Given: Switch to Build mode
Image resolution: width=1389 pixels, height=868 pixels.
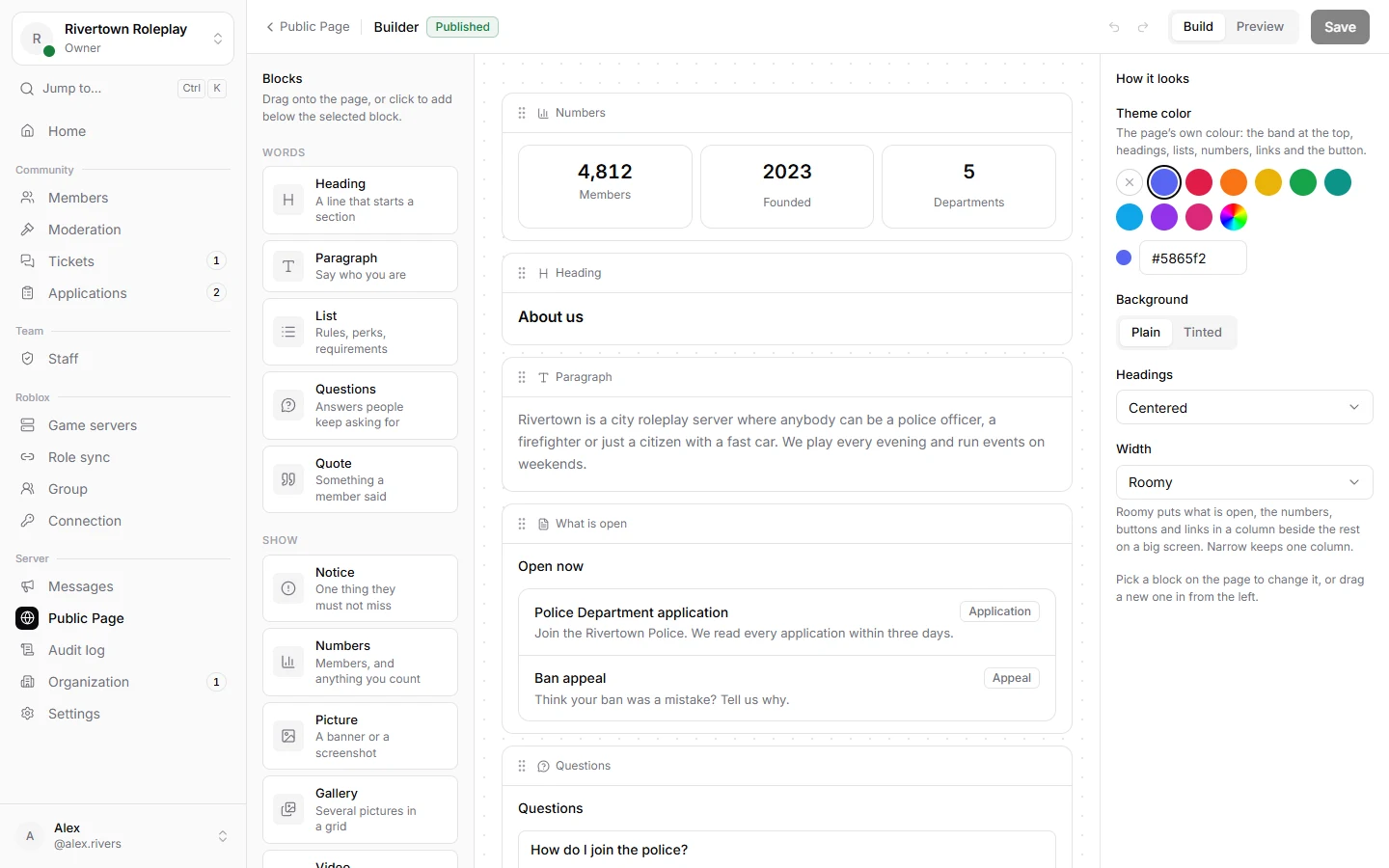Looking at the screenshot, I should pyautogui.click(x=1198, y=27).
